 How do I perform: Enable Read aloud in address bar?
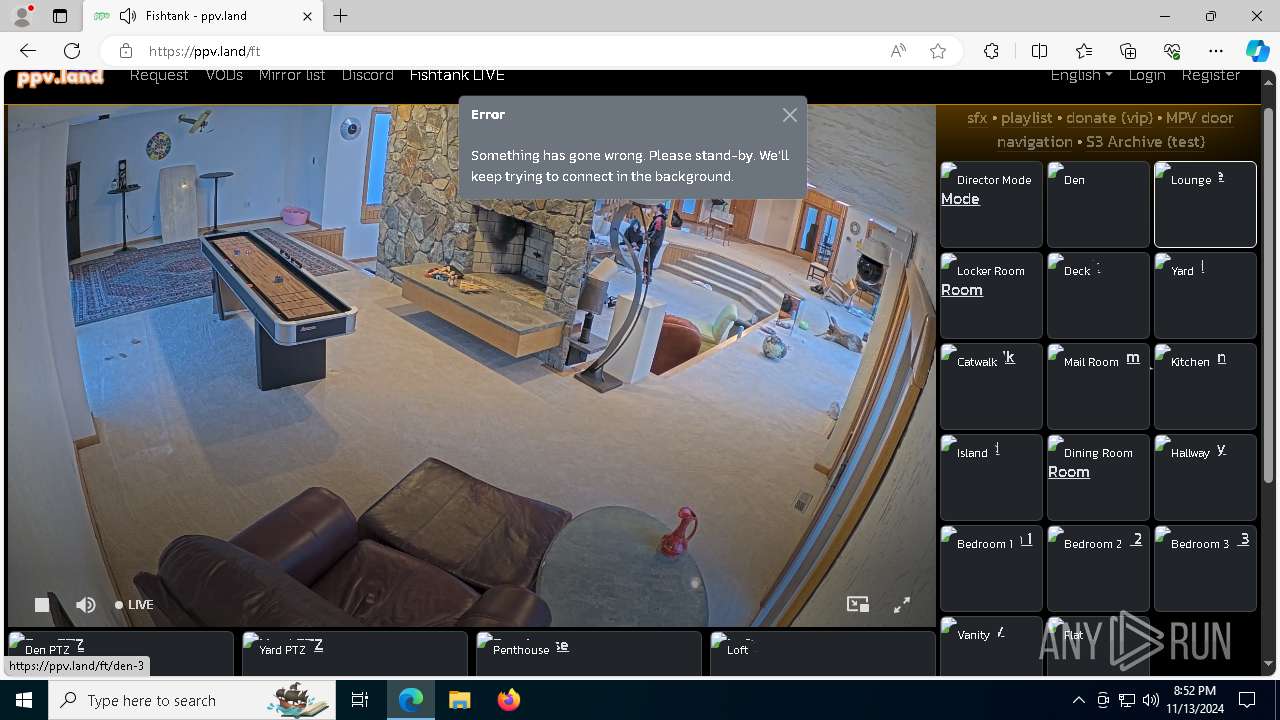898,51
